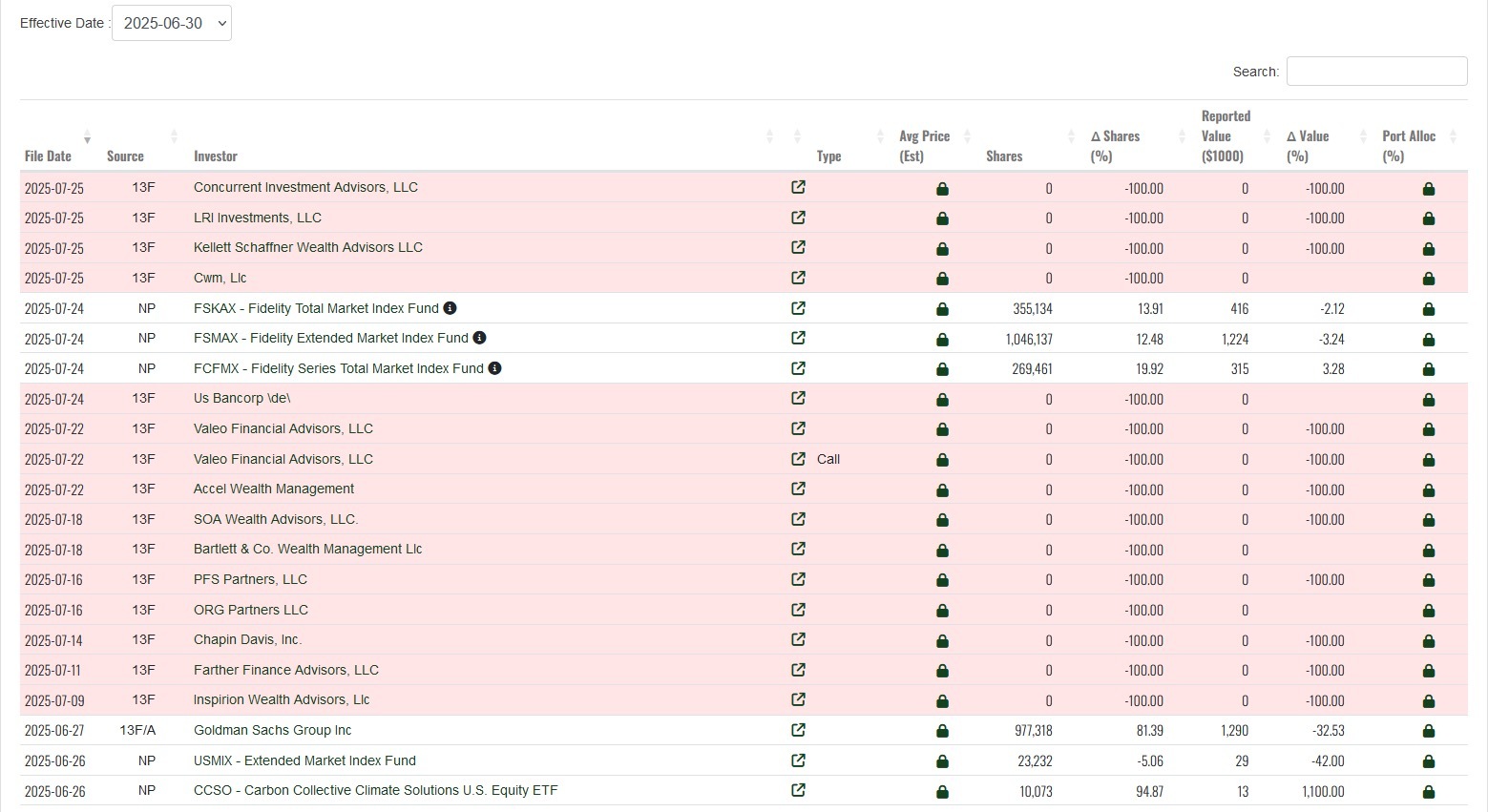Image resolution: width=1488 pixels, height=812 pixels.
Task: Select file date 2025-07-09
Action: coord(54,700)
